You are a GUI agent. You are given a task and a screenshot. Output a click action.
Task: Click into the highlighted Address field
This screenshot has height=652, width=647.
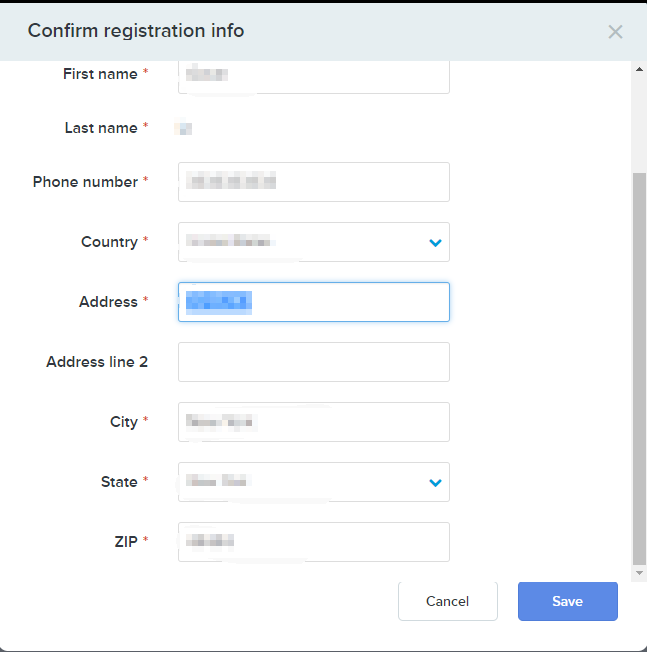click(x=313, y=302)
